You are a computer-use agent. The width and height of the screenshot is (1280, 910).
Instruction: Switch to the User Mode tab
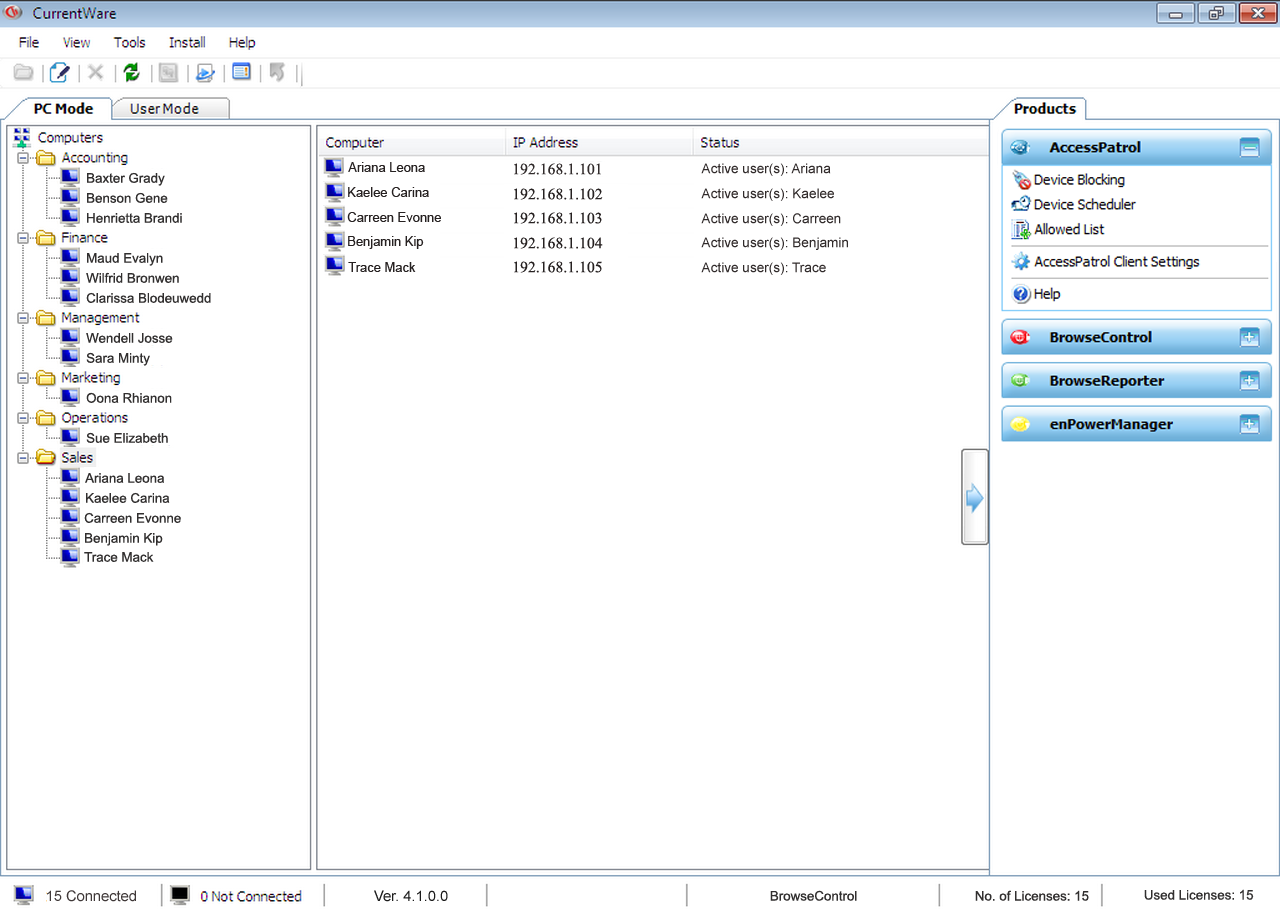click(165, 109)
